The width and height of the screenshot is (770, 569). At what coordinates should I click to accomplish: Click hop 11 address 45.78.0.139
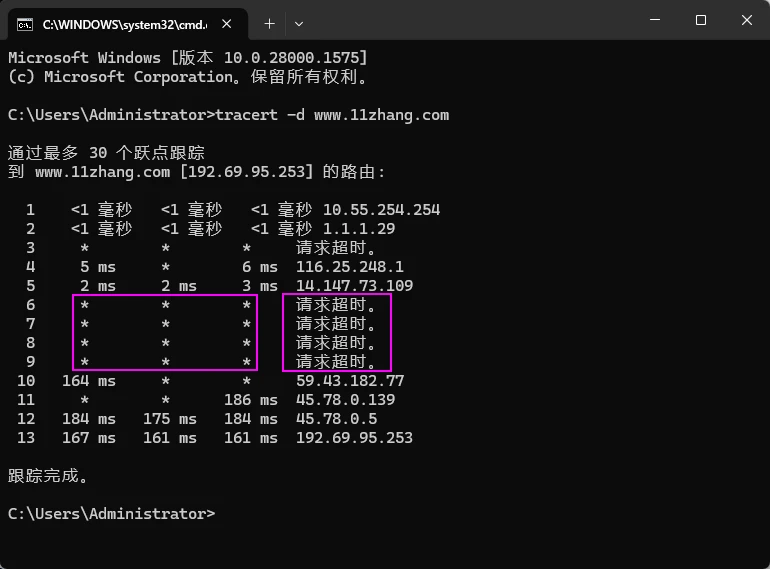coord(345,400)
